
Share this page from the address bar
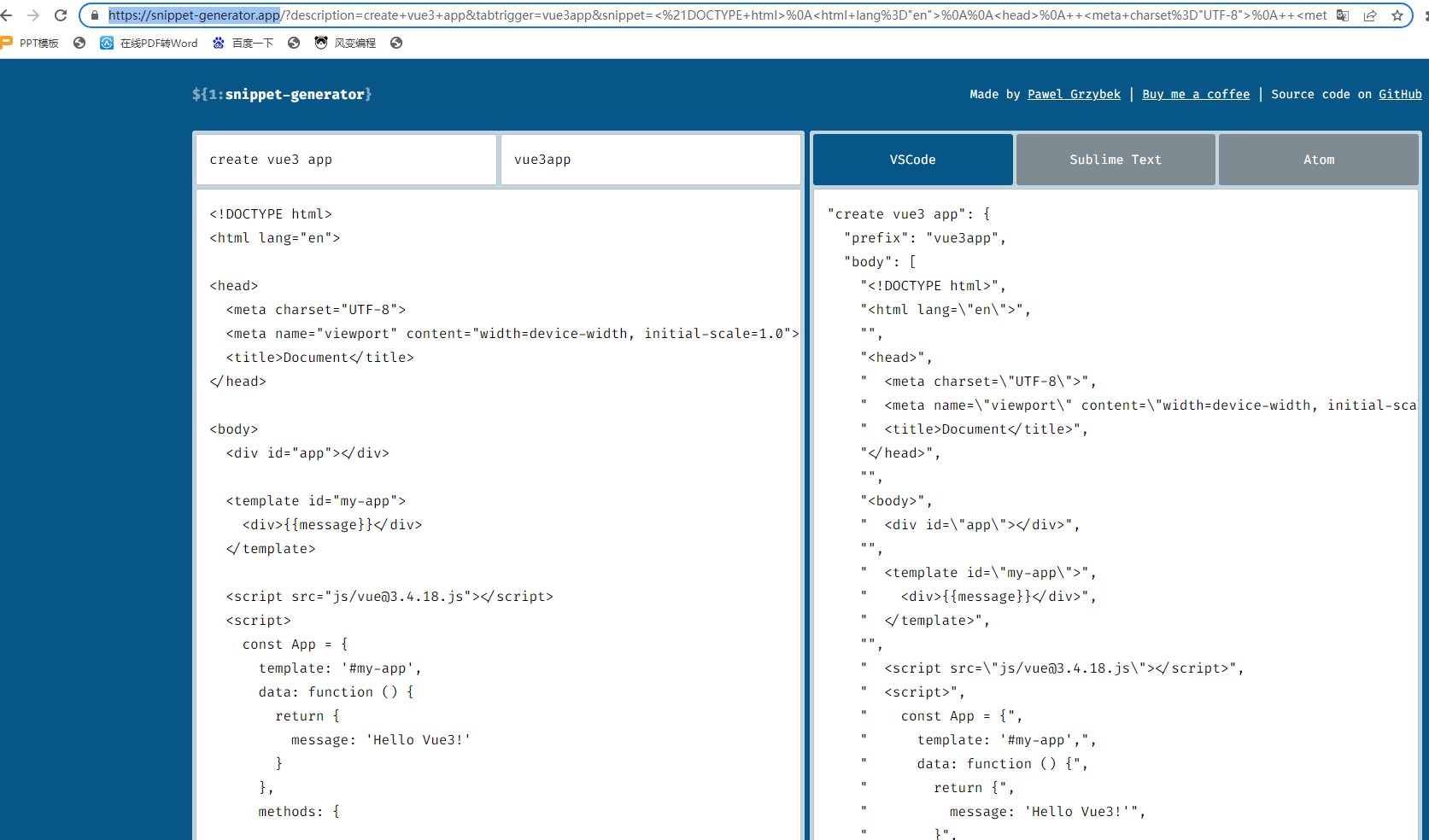(x=1370, y=15)
